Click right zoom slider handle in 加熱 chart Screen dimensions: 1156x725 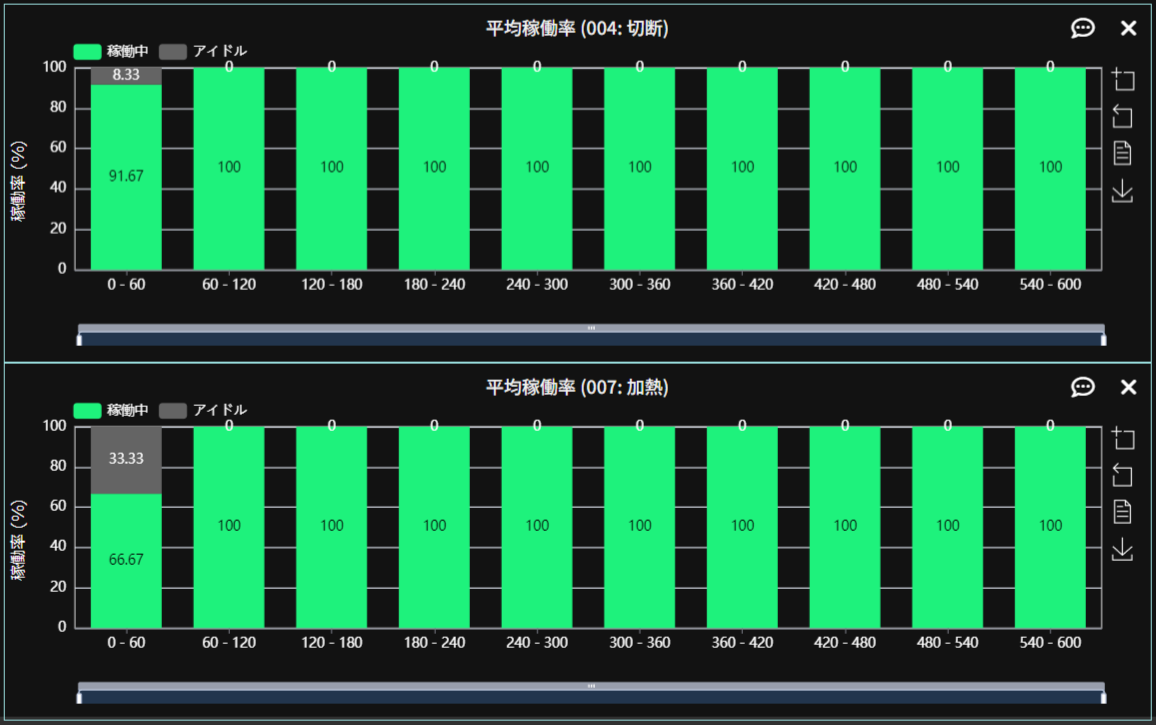point(1103,698)
